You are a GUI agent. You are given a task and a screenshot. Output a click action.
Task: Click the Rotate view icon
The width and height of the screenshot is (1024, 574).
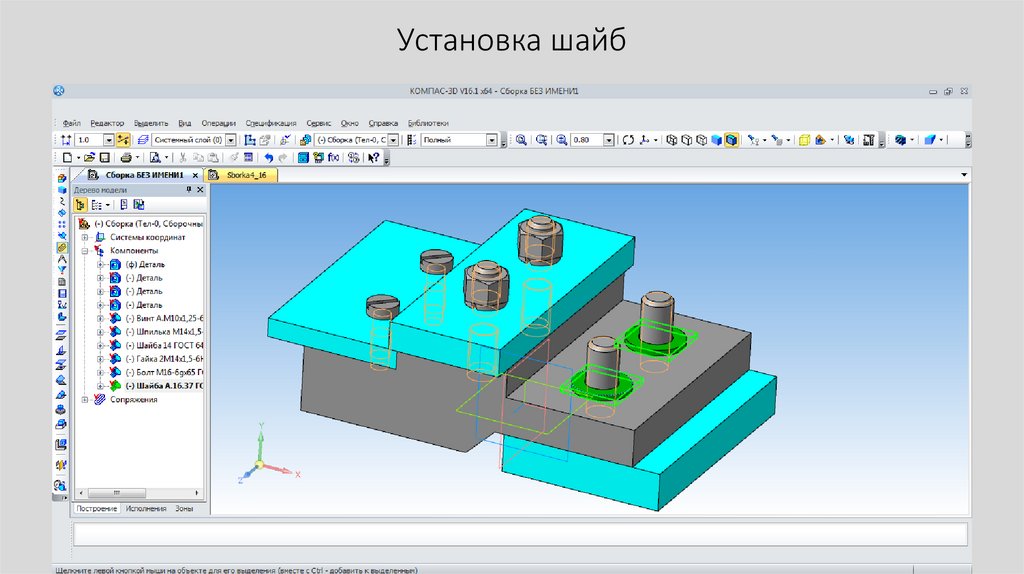628,140
